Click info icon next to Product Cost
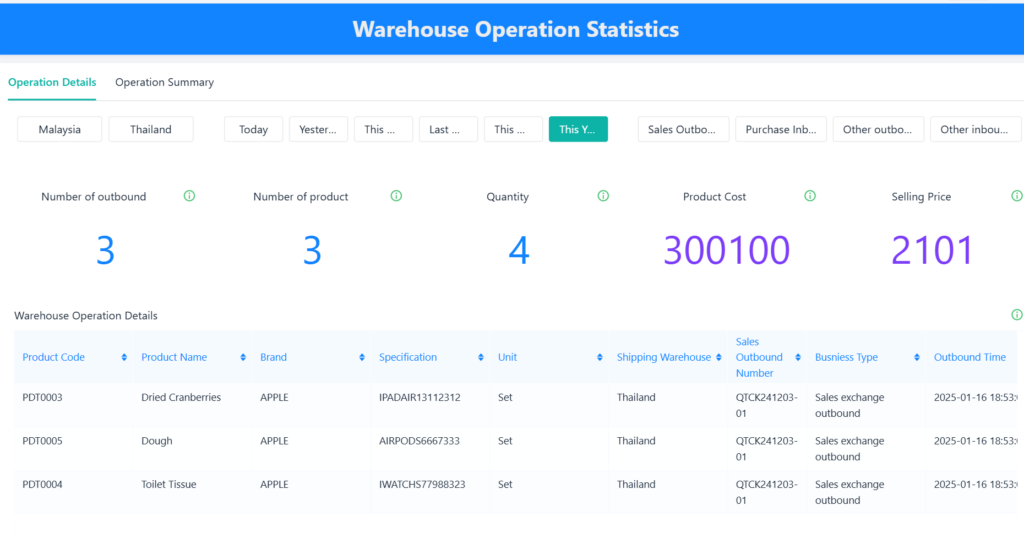The height and width of the screenshot is (538, 1024). pyautogui.click(x=810, y=196)
